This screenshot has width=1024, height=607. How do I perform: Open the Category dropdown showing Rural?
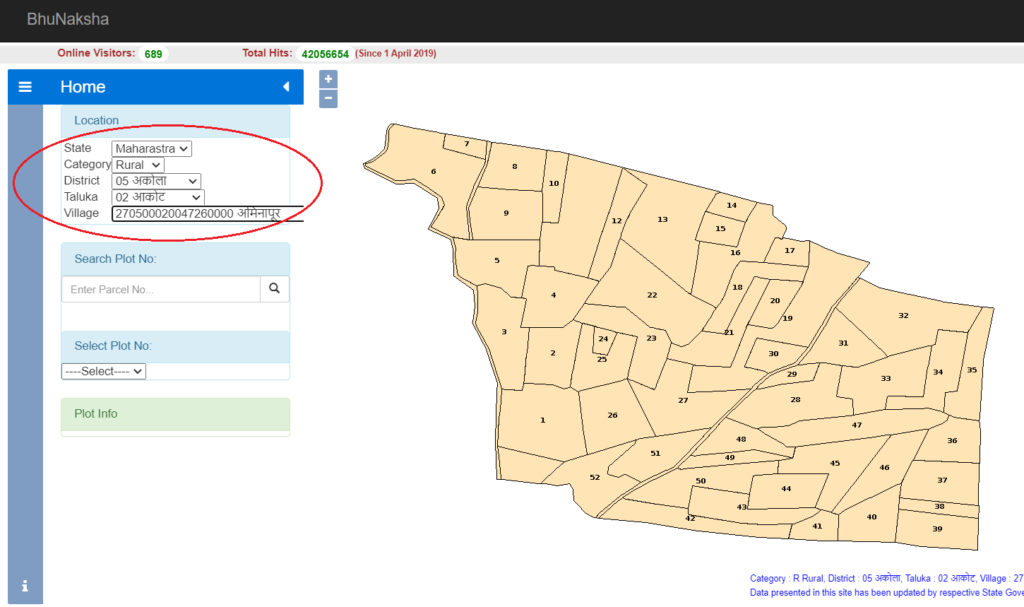(137, 164)
